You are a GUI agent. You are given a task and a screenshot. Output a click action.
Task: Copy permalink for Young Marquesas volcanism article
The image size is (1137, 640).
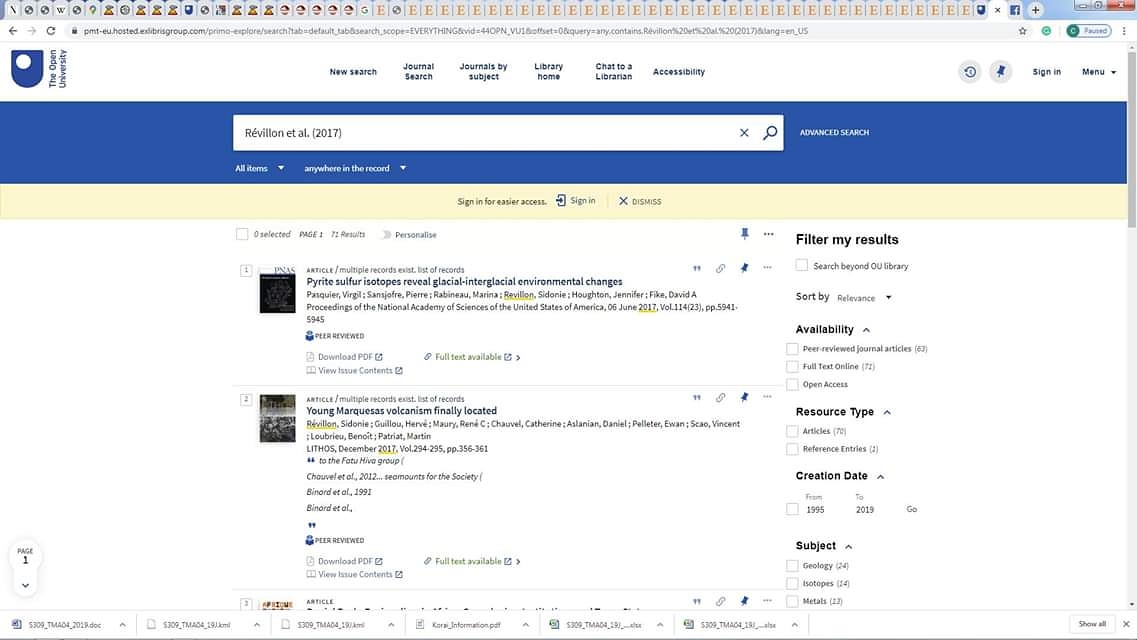click(x=720, y=397)
